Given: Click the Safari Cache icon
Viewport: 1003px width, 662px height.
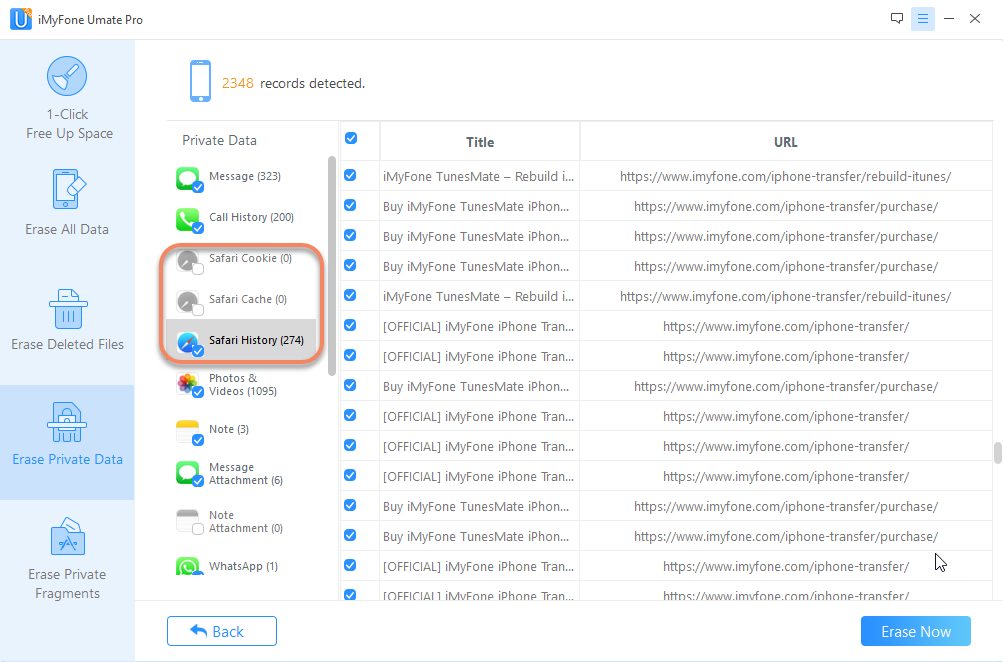Looking at the screenshot, I should 189,302.
